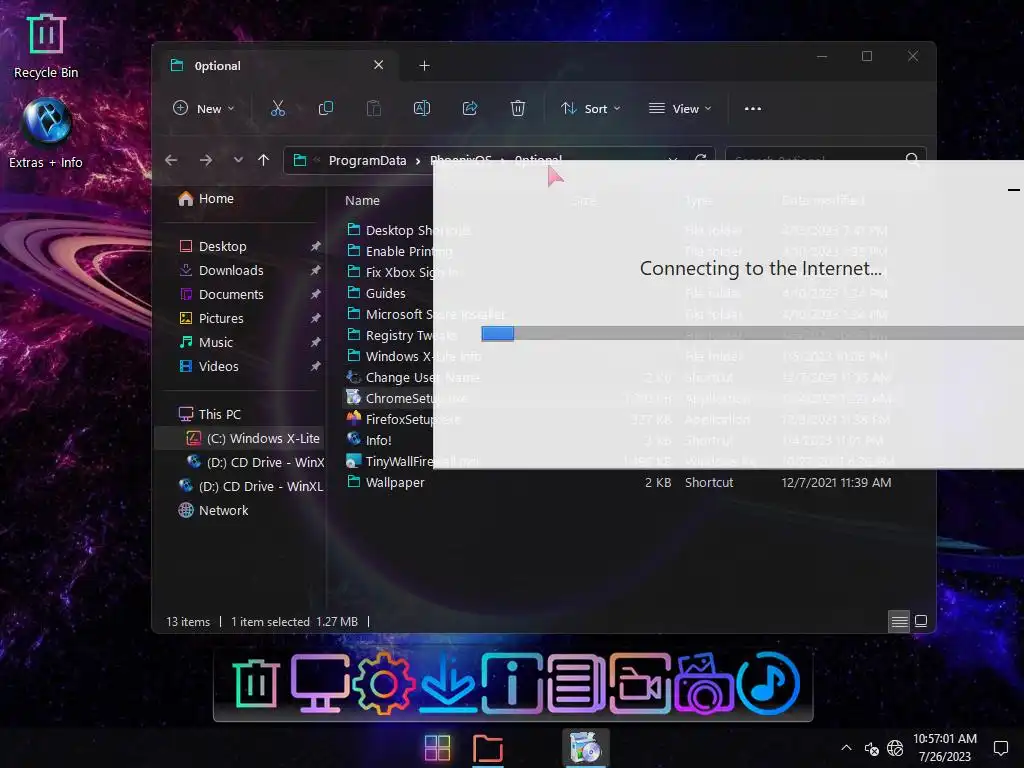Click the File Explorer taskbar icon
This screenshot has width=1024, height=768.
point(488,748)
